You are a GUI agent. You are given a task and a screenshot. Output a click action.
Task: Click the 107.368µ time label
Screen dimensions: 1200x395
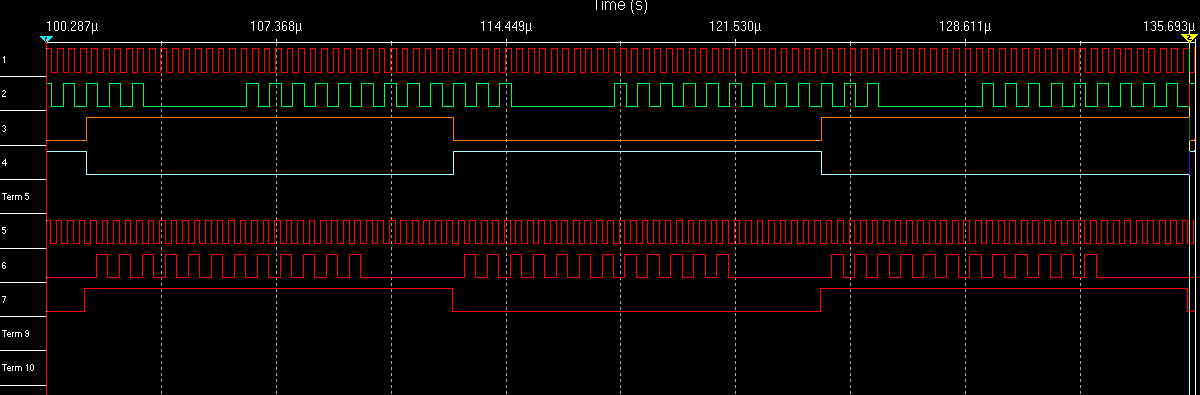coord(275,27)
